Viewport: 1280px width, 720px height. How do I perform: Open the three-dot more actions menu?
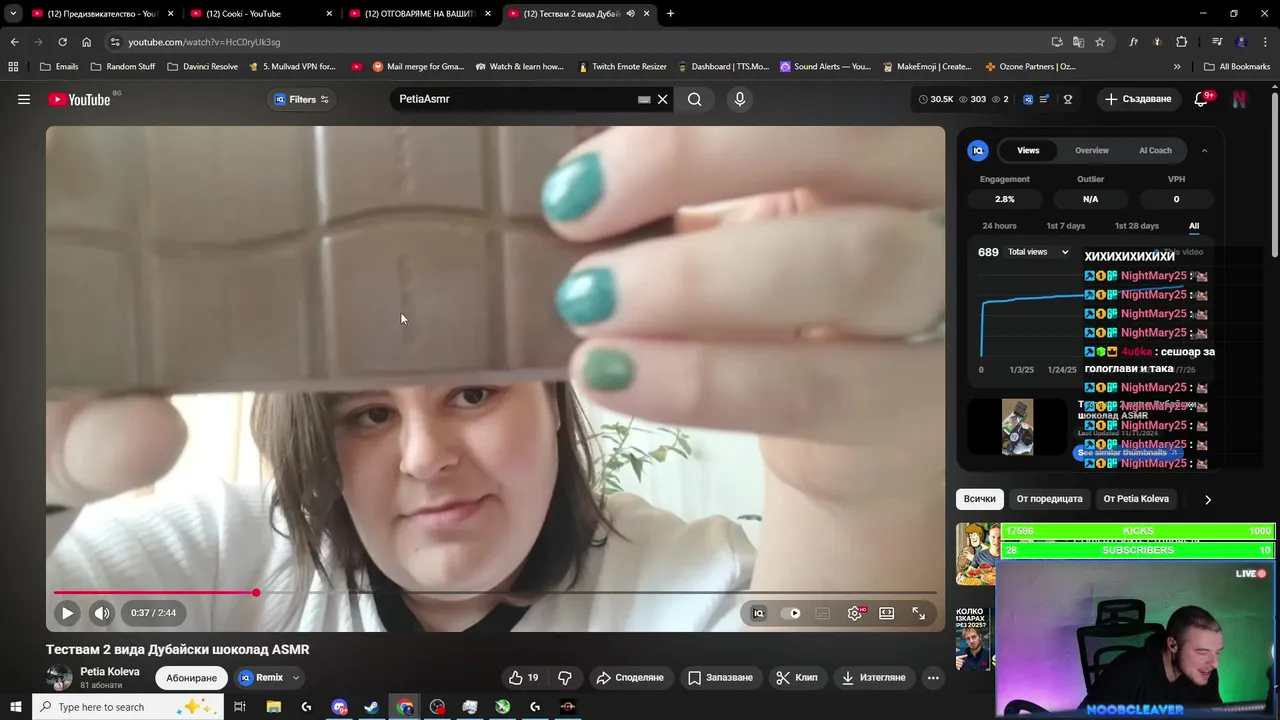tap(933, 677)
